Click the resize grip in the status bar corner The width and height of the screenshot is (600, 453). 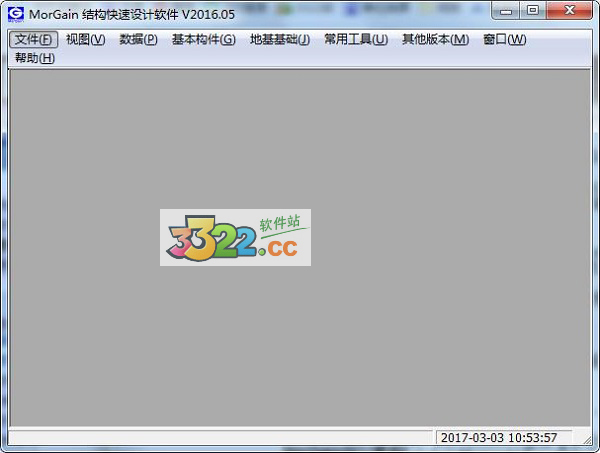(x=587, y=439)
